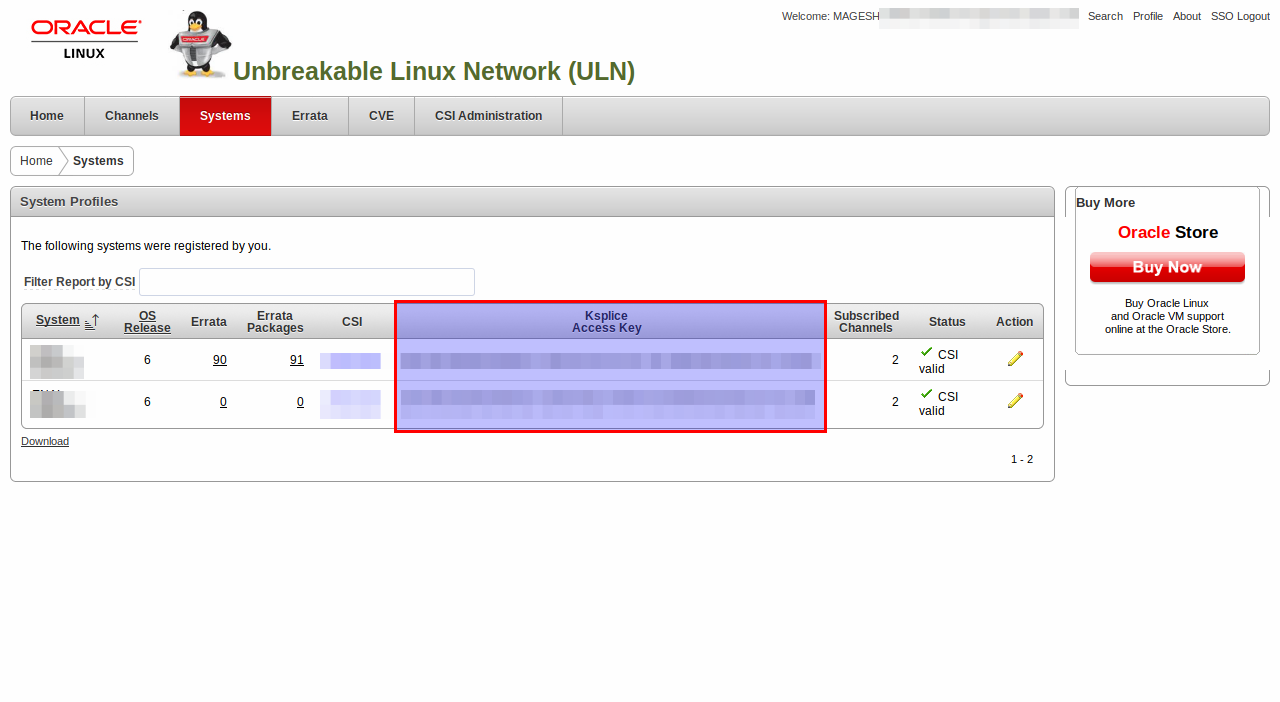Click the Oracle Store heading

(1168, 232)
